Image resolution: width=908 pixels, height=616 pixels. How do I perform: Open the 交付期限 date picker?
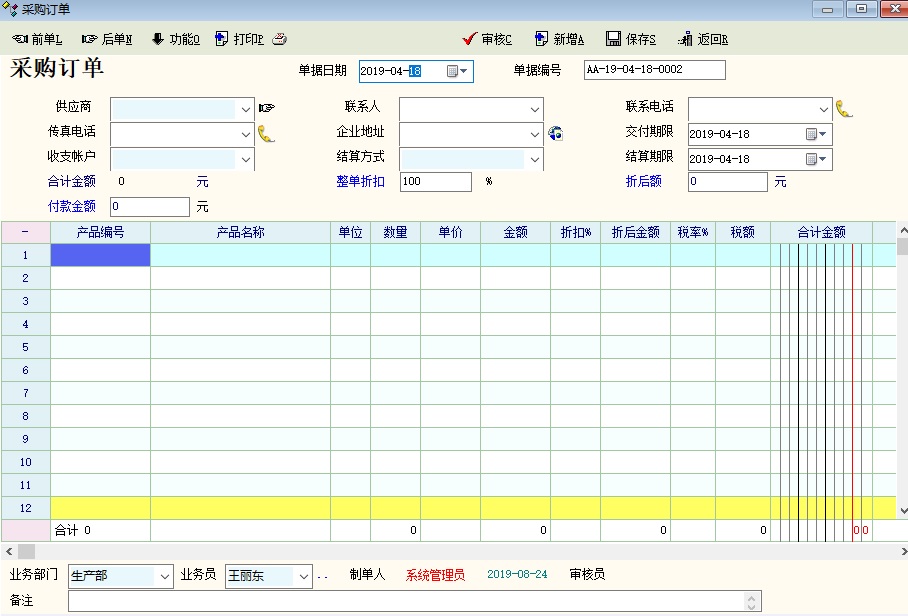[818, 134]
